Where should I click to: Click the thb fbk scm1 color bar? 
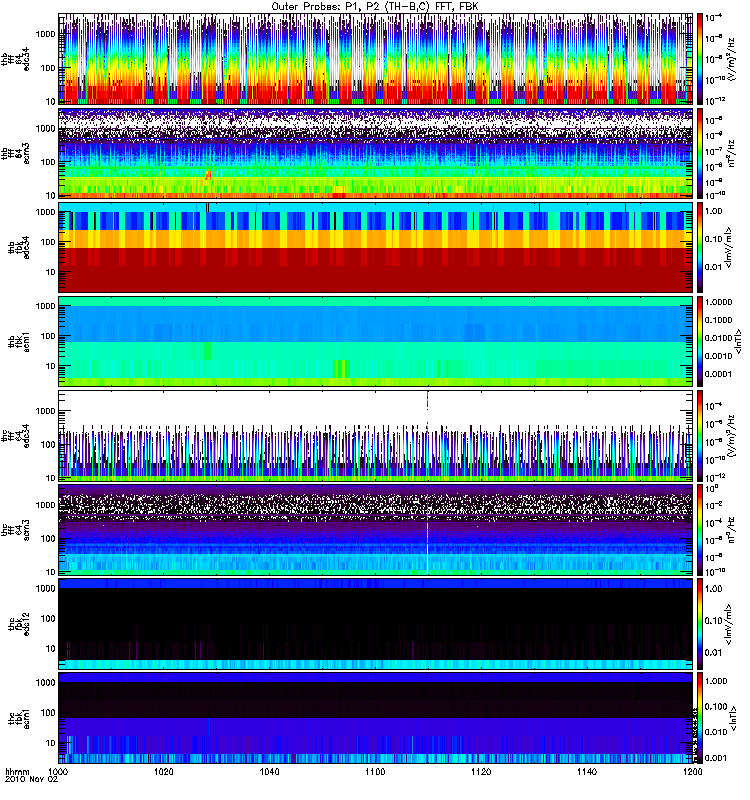click(700, 341)
